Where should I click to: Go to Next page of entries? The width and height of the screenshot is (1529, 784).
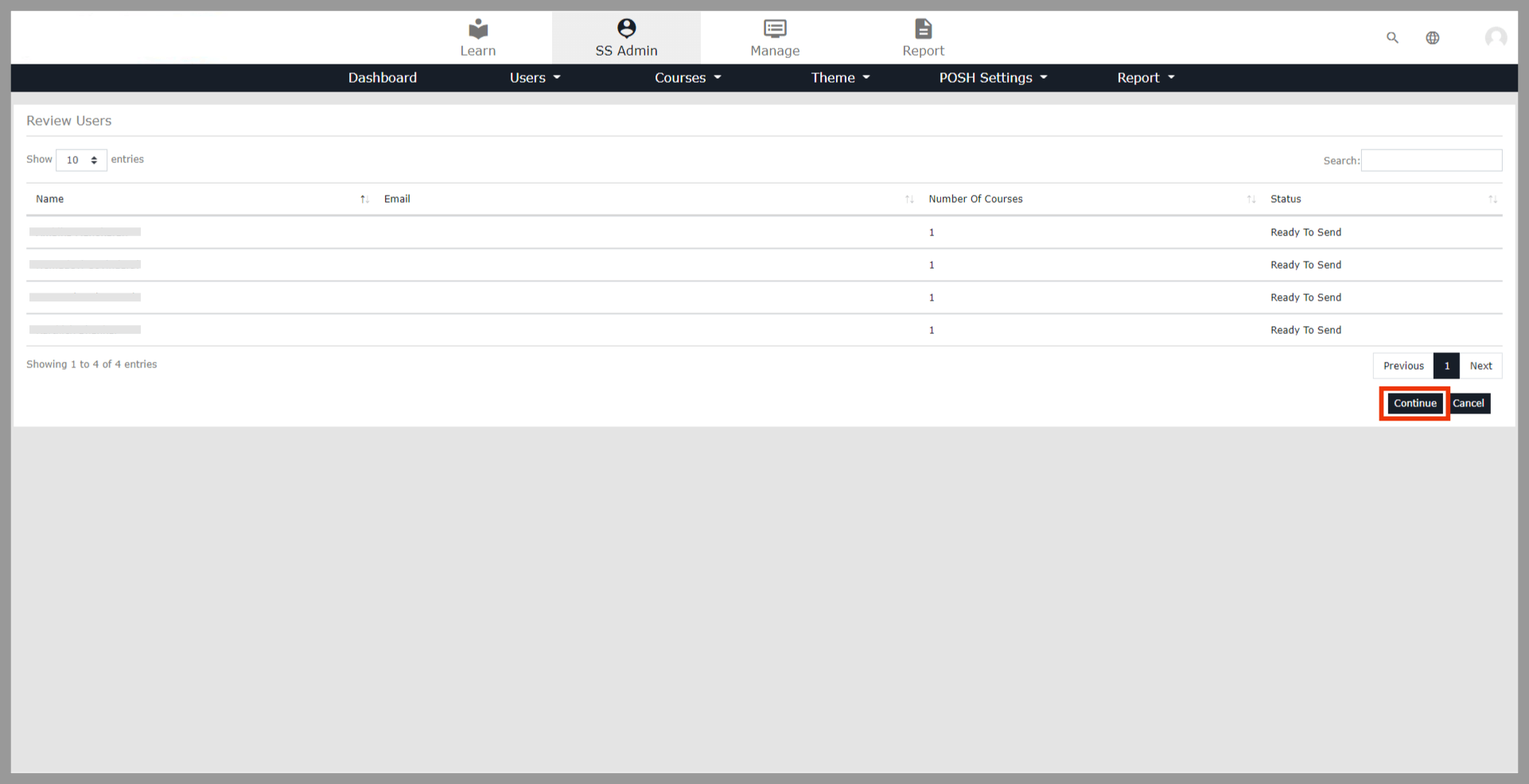point(1480,366)
